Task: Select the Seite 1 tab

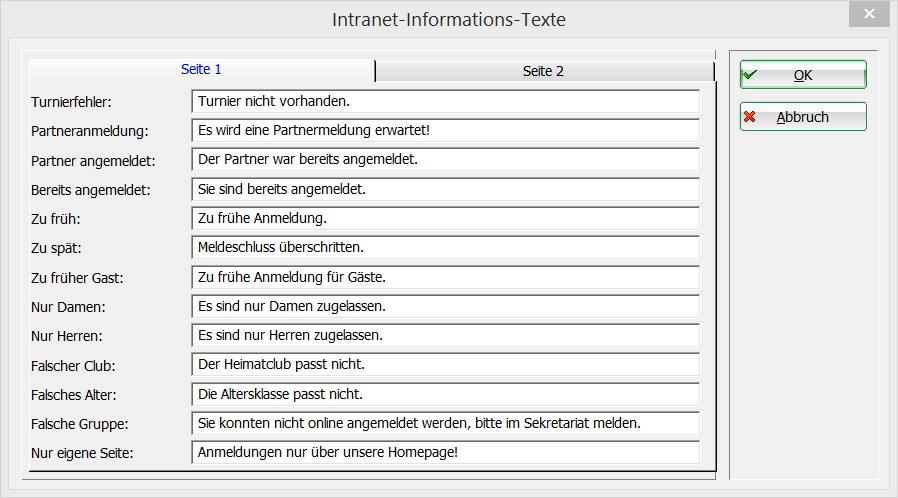Action: pyautogui.click(x=201, y=70)
